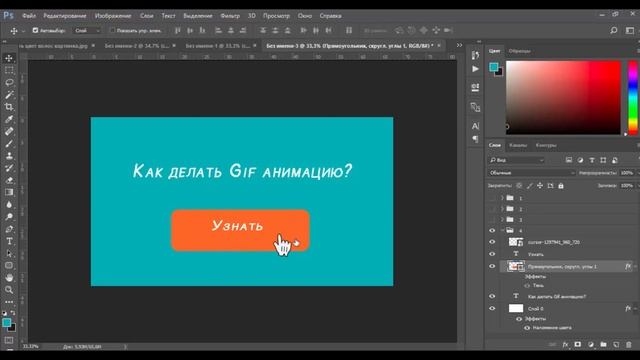640x360 pixels.
Task: Select the Path Selection tool
Action: click(9, 253)
